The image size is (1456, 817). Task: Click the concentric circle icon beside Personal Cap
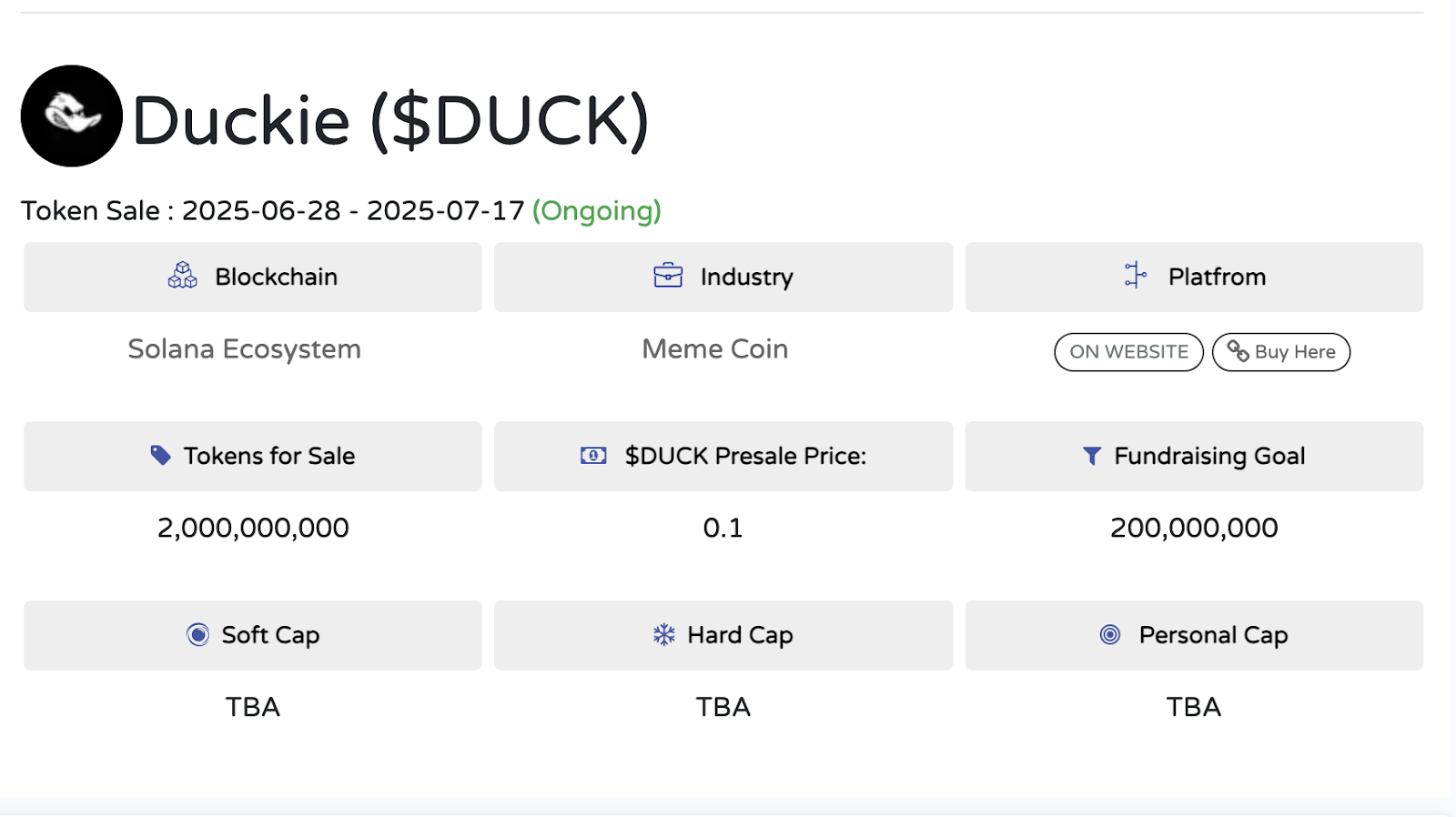coord(1108,634)
